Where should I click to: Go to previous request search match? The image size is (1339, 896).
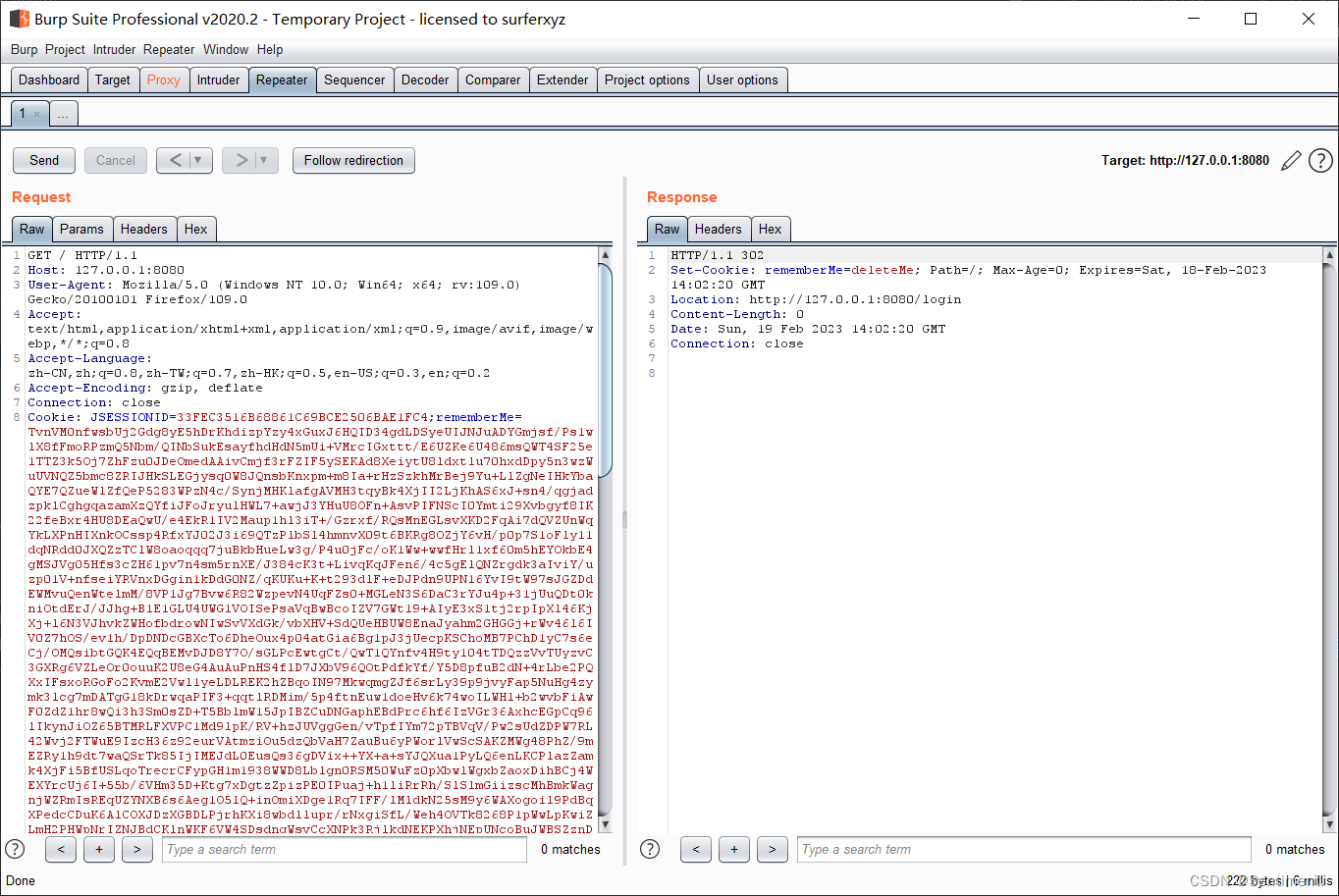60,850
